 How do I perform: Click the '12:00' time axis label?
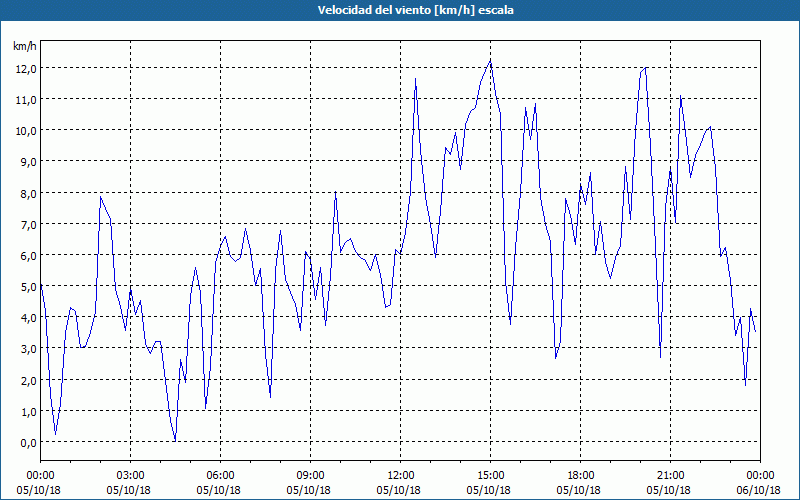[x=401, y=476]
